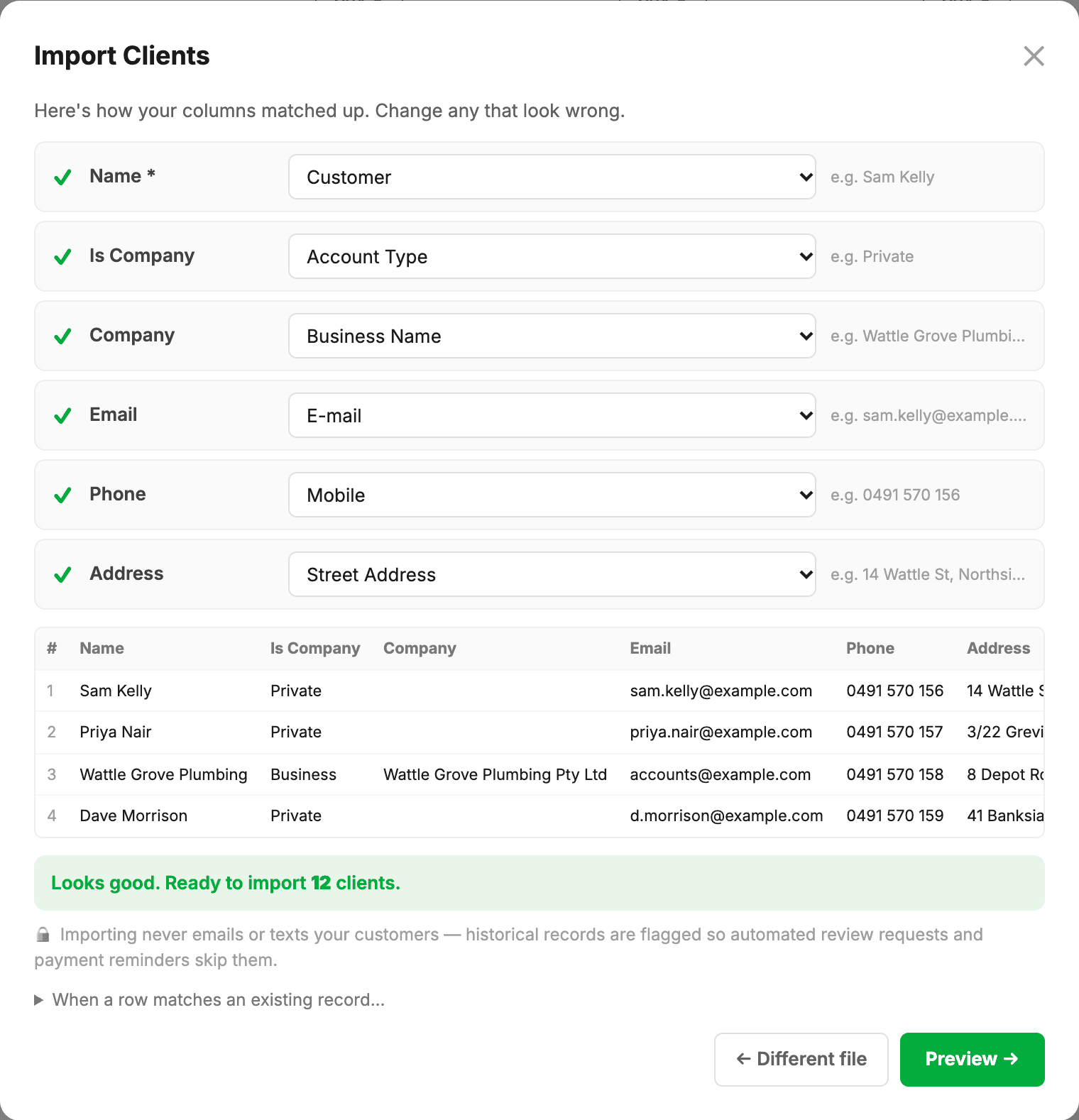Viewport: 1079px width, 1120px height.
Task: Click accounts@example.com in the table
Action: coord(720,774)
